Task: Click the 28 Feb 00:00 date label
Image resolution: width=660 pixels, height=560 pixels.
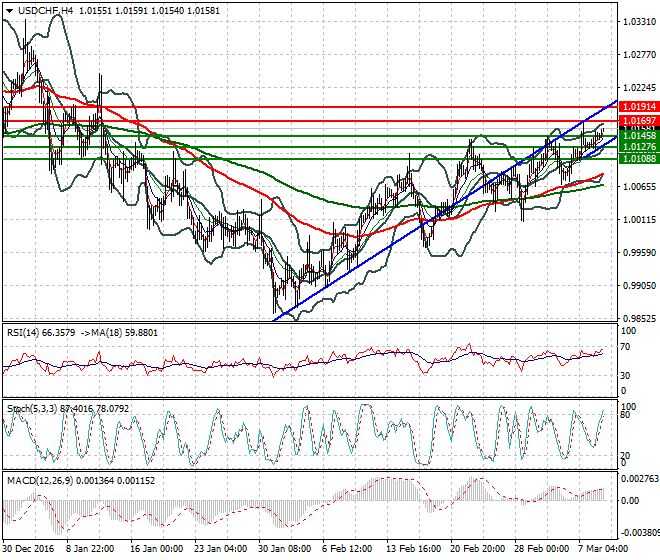Action: click(541, 549)
